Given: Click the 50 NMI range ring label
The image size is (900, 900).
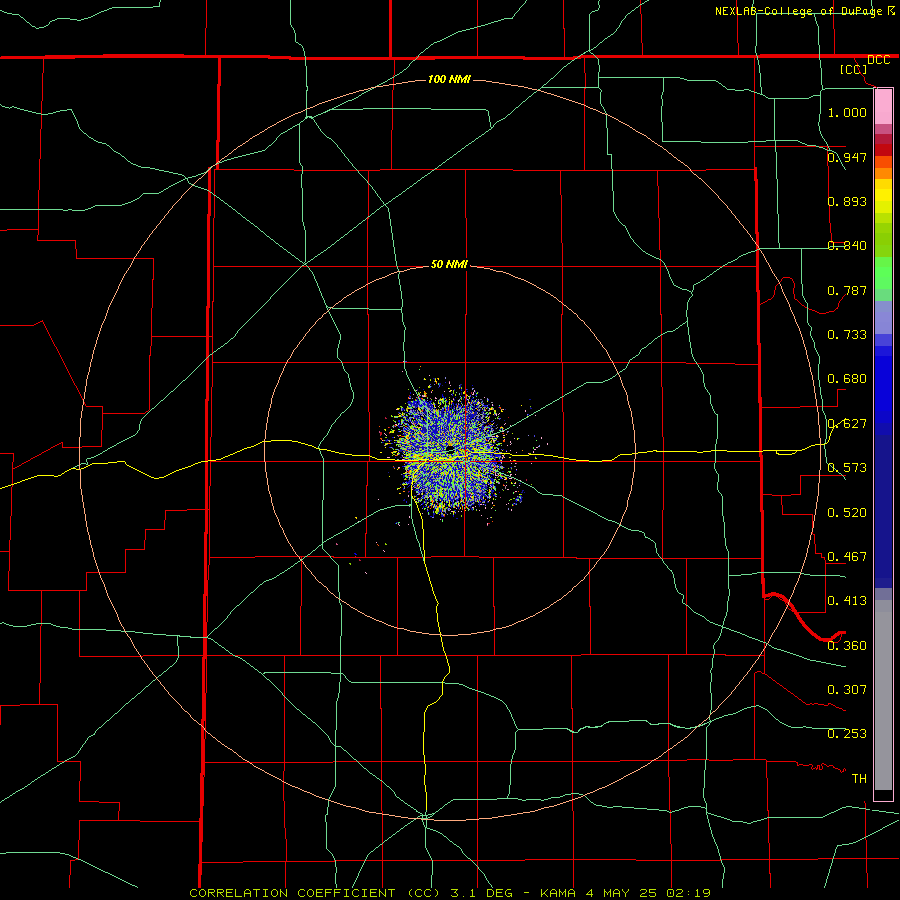Looking at the screenshot, I should (449, 264).
